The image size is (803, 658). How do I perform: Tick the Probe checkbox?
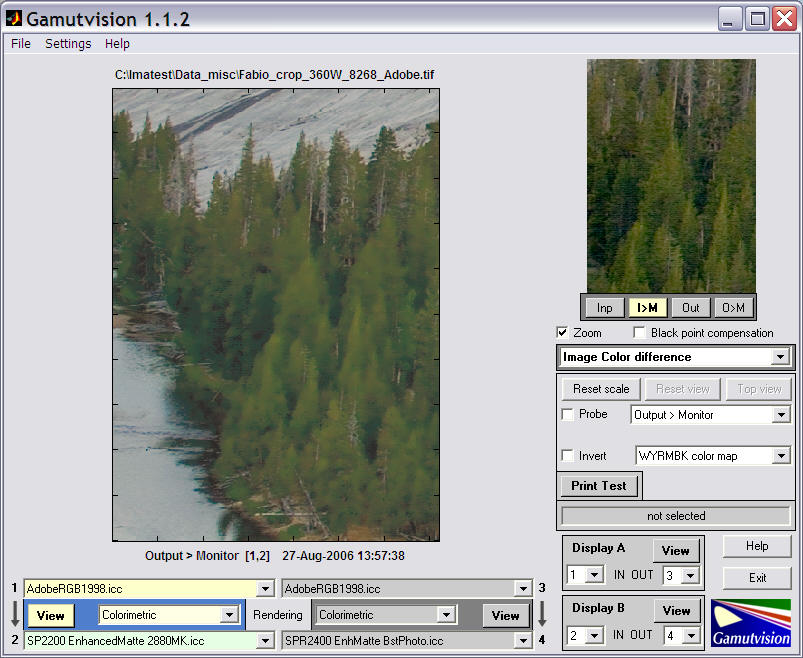pyautogui.click(x=567, y=414)
